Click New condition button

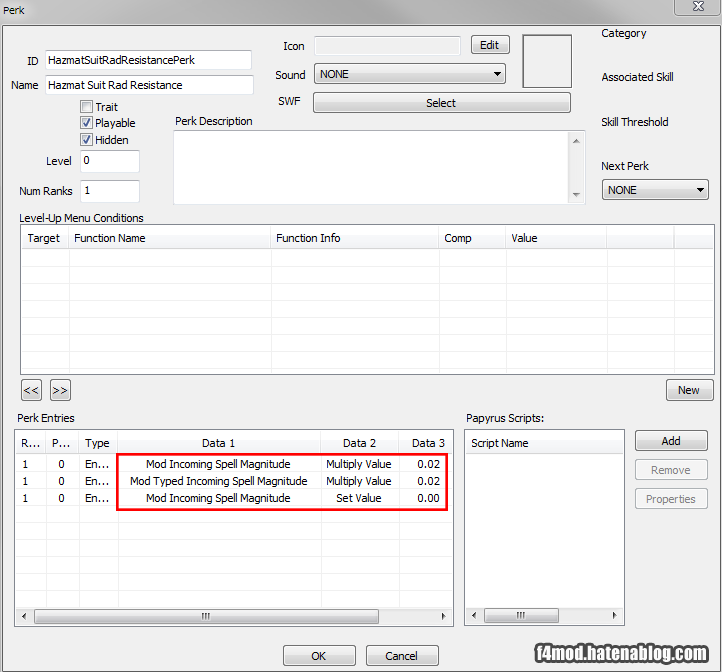point(689,390)
